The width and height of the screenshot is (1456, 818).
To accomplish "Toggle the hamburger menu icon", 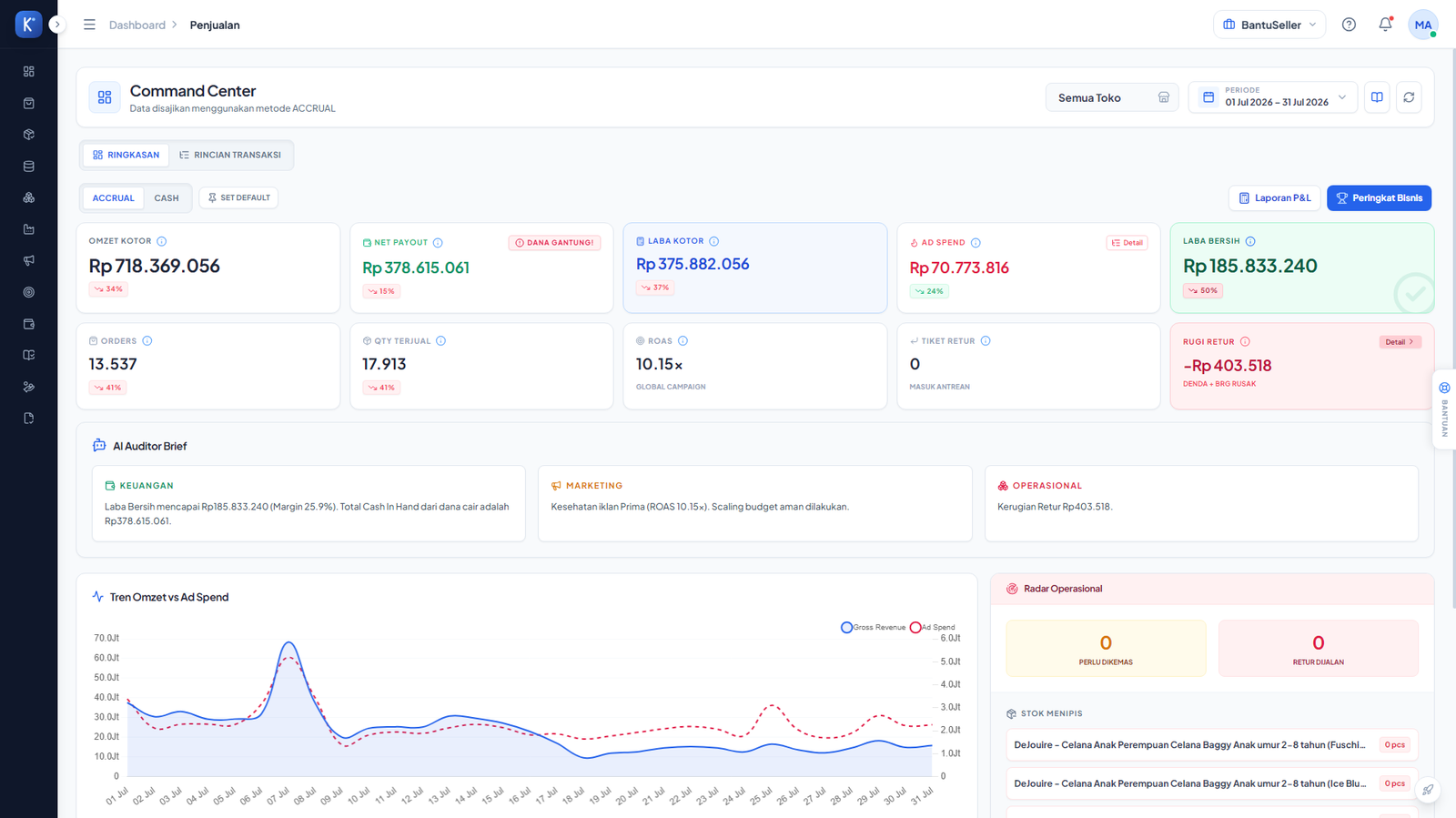I will [89, 25].
